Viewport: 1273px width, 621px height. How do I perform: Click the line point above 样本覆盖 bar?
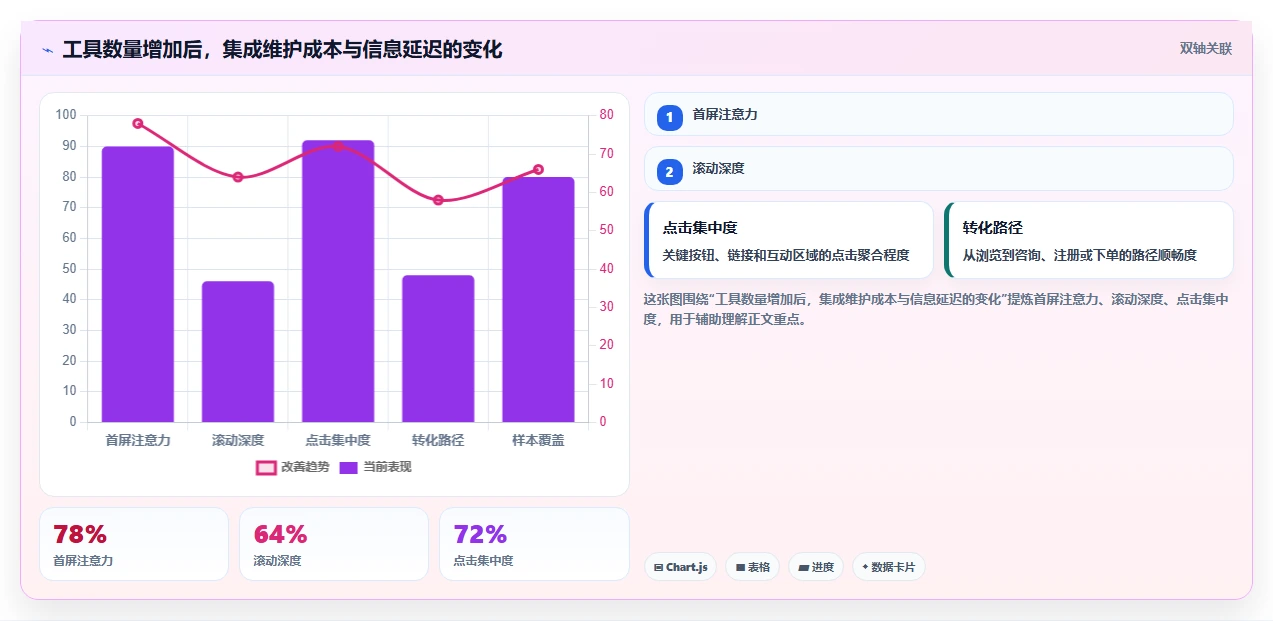(538, 169)
